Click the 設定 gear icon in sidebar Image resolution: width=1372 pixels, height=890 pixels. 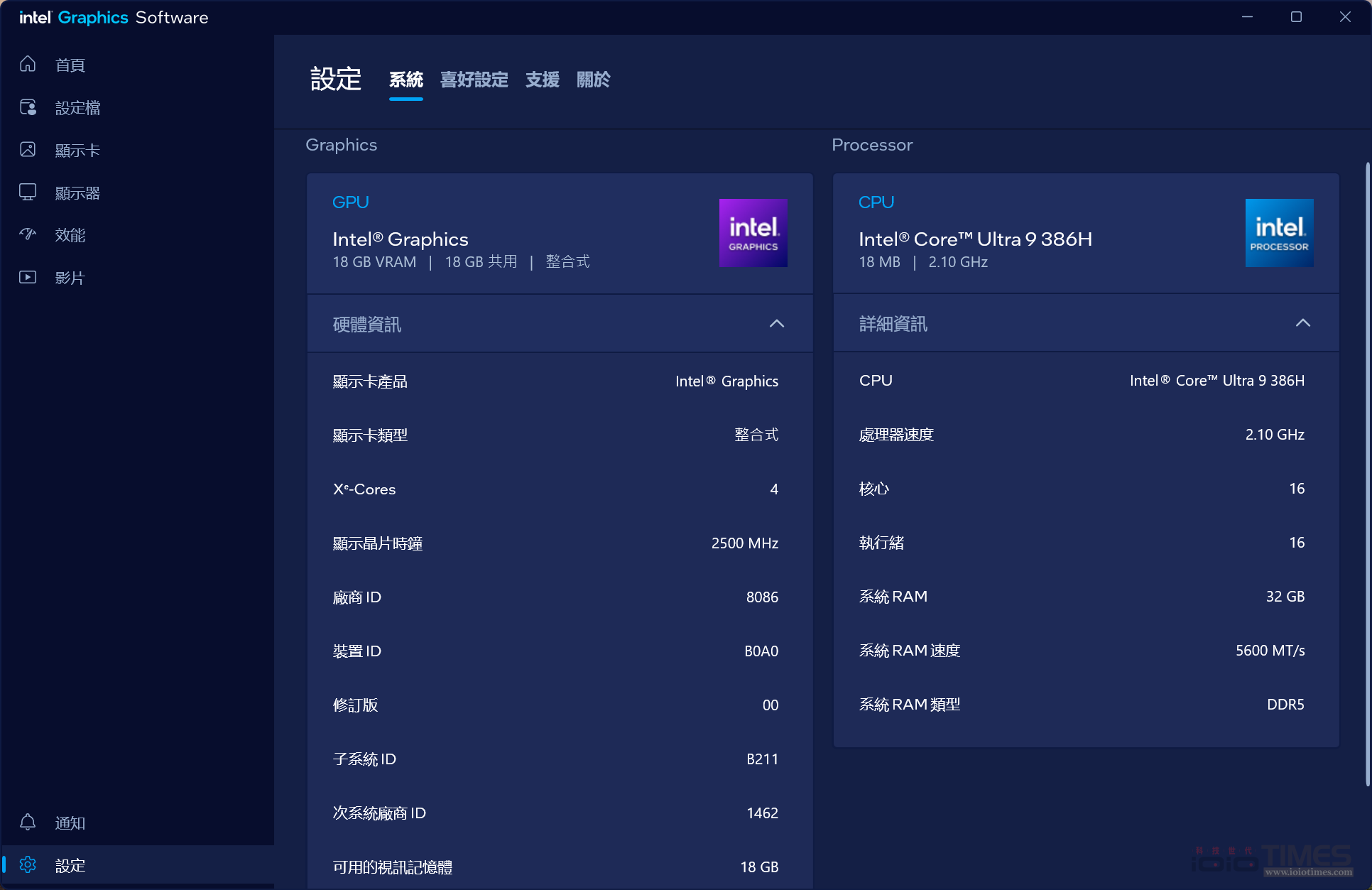click(x=28, y=865)
